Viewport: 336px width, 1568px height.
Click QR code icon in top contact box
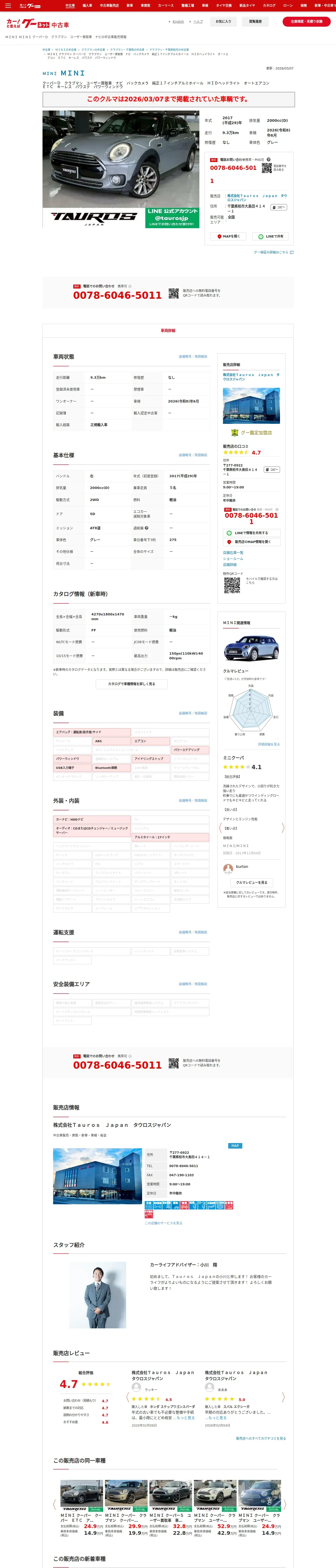[x=266, y=168]
